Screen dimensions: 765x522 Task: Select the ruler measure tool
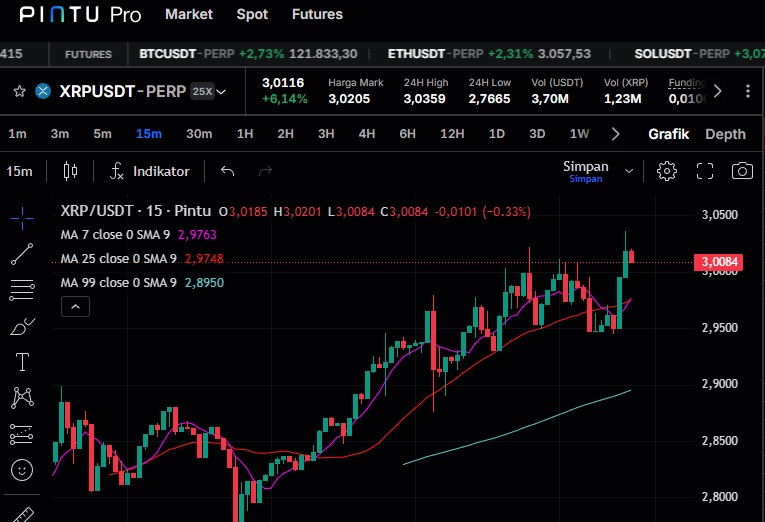click(22, 515)
